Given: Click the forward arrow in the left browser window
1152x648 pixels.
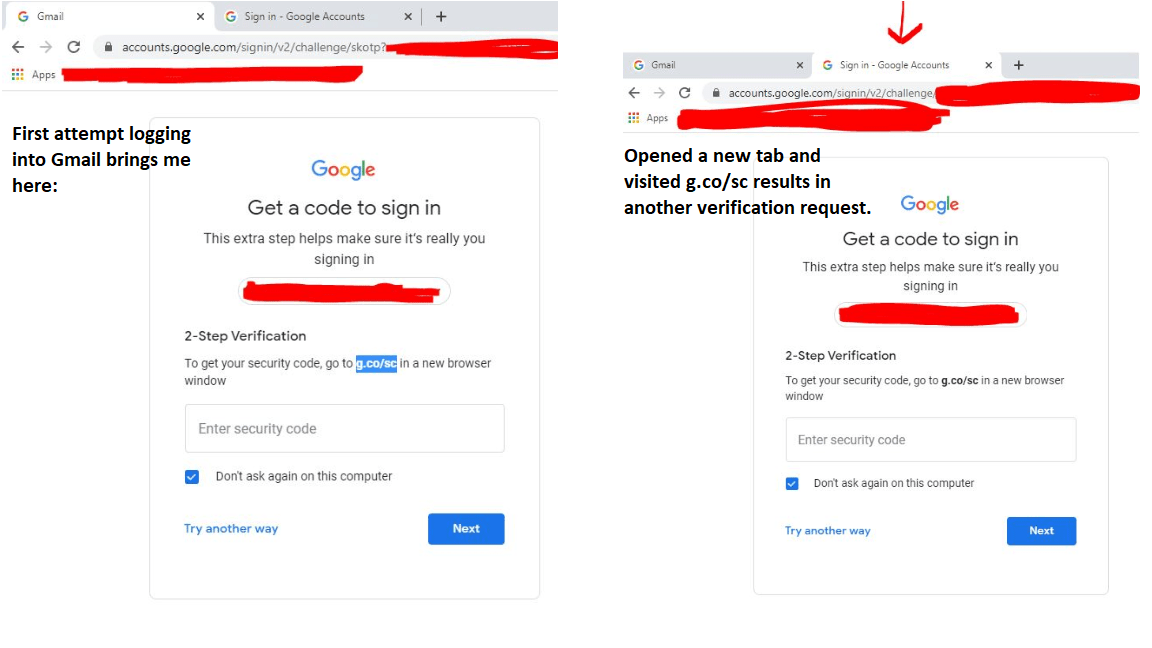Looking at the screenshot, I should (x=45, y=46).
